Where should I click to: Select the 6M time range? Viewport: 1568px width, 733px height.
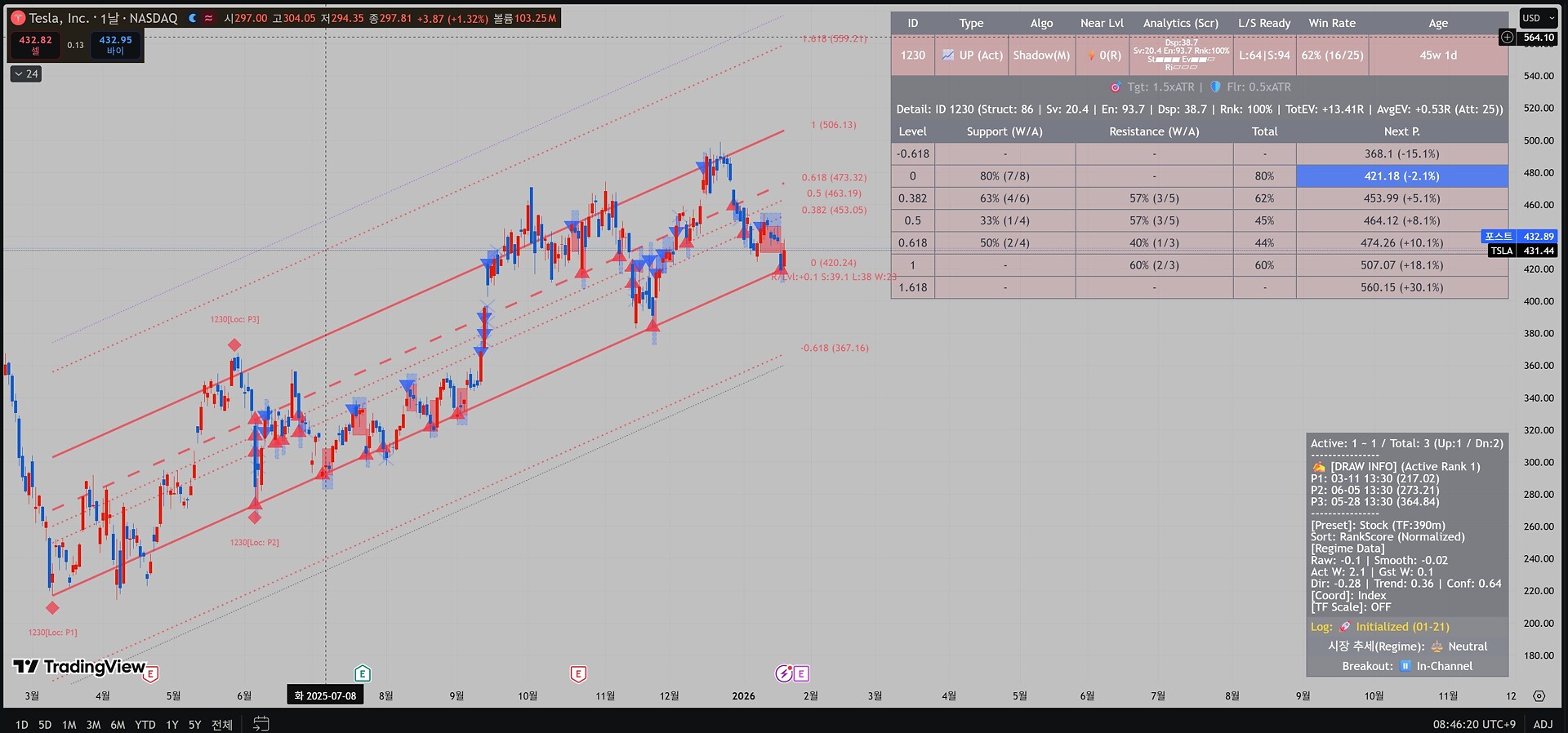(118, 724)
